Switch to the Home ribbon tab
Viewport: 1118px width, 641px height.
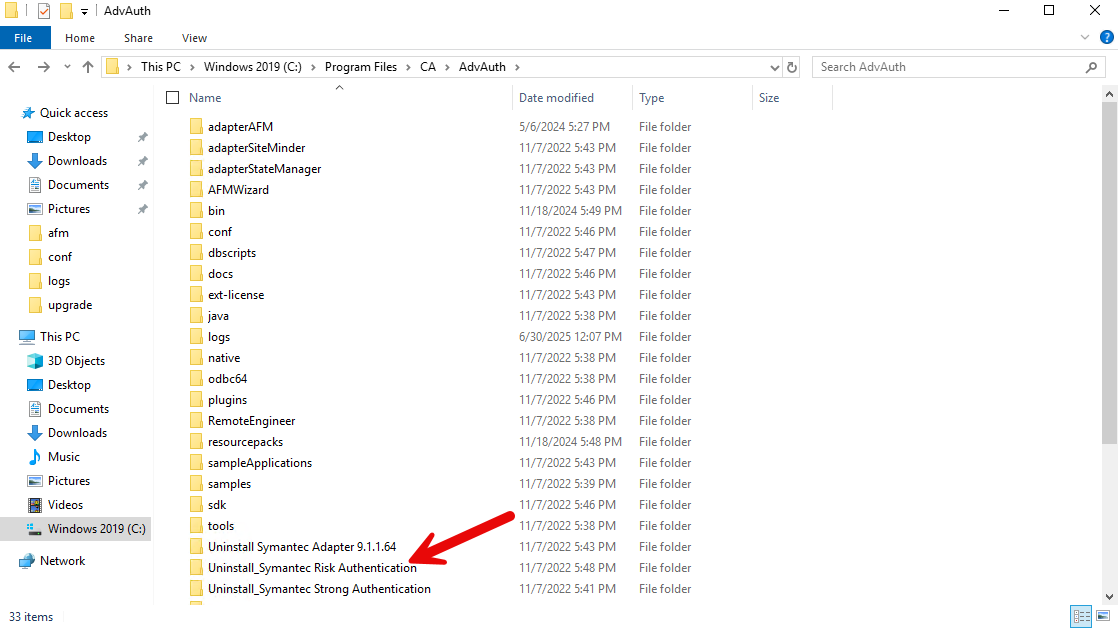click(80, 38)
